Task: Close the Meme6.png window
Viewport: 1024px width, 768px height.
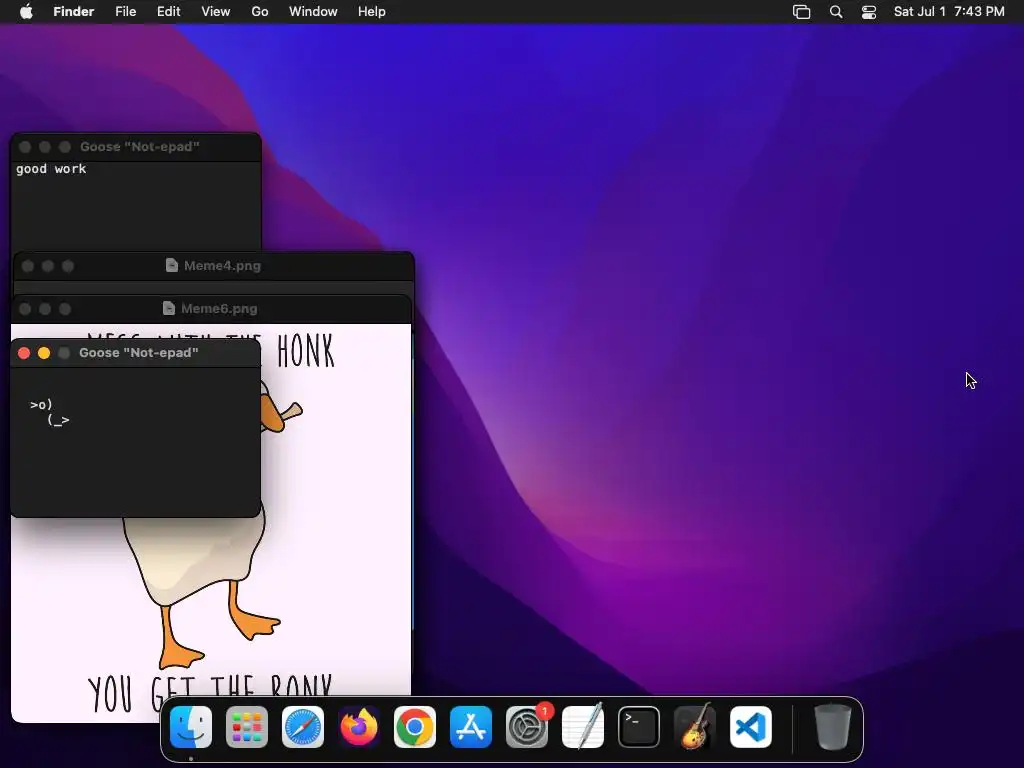Action: coord(25,309)
